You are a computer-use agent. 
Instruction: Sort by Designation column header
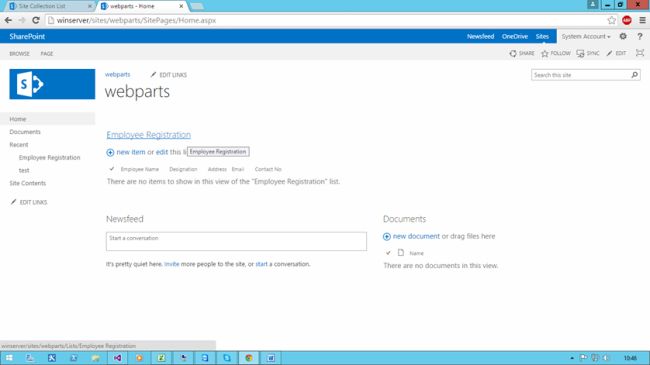(183, 169)
